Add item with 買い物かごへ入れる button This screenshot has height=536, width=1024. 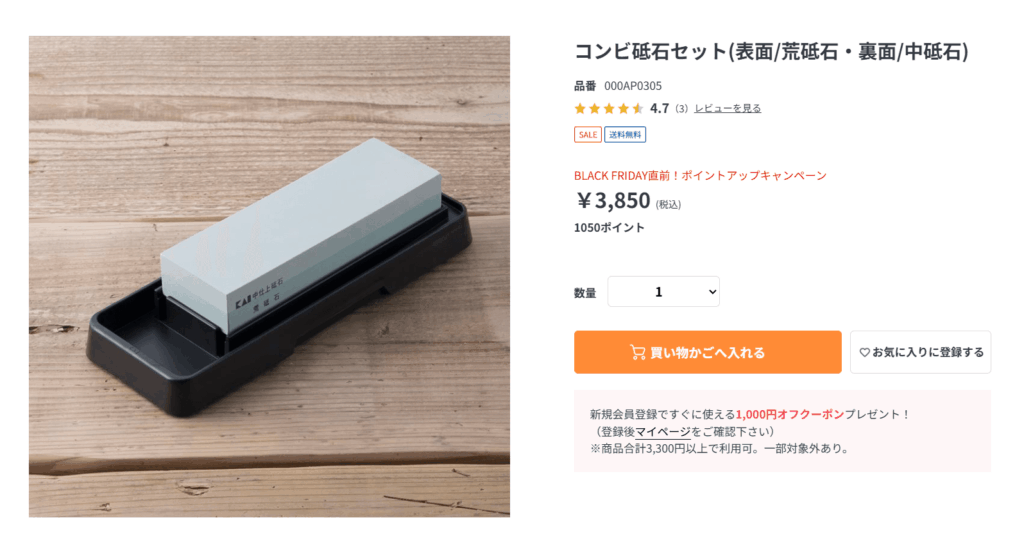[x=708, y=353]
